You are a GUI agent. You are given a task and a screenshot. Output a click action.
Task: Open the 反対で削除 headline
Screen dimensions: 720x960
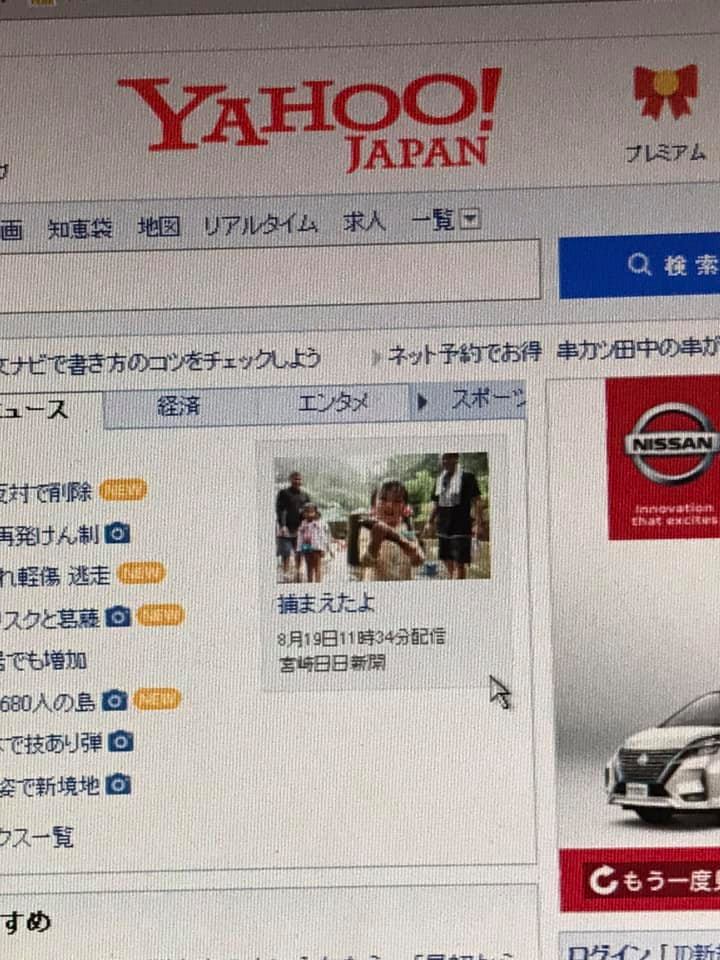coord(46,493)
